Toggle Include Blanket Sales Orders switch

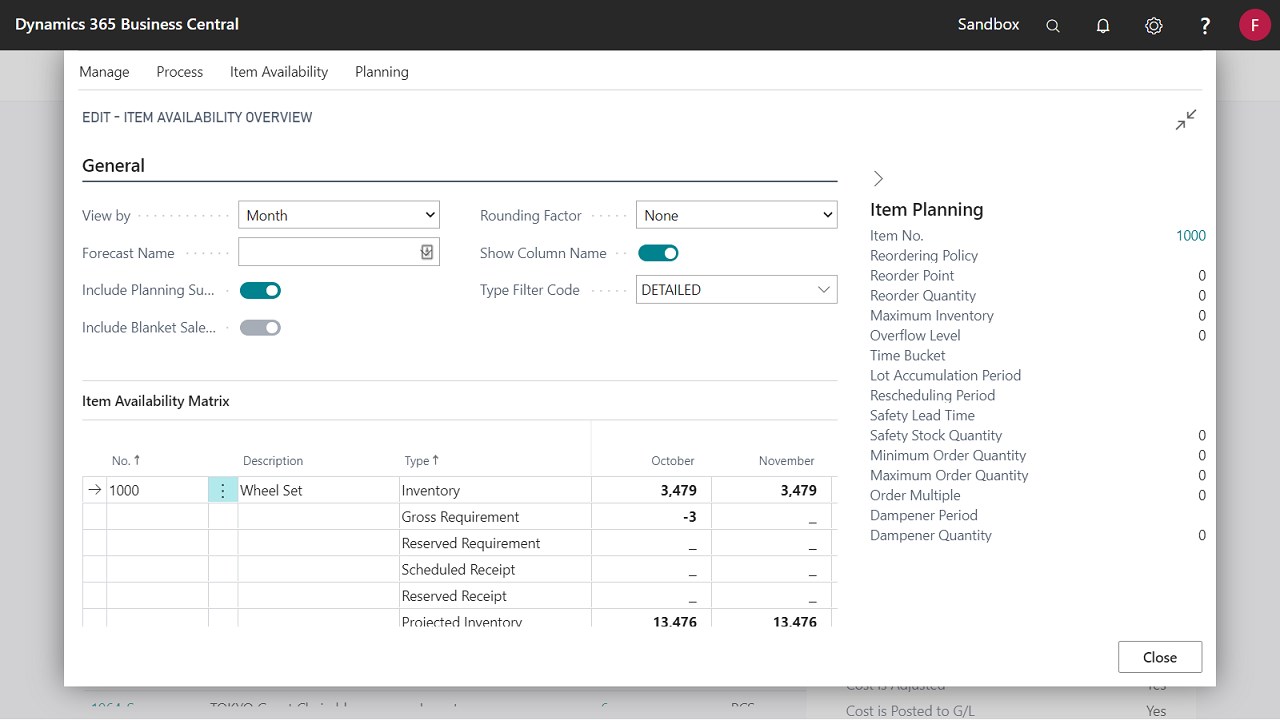[x=260, y=327]
